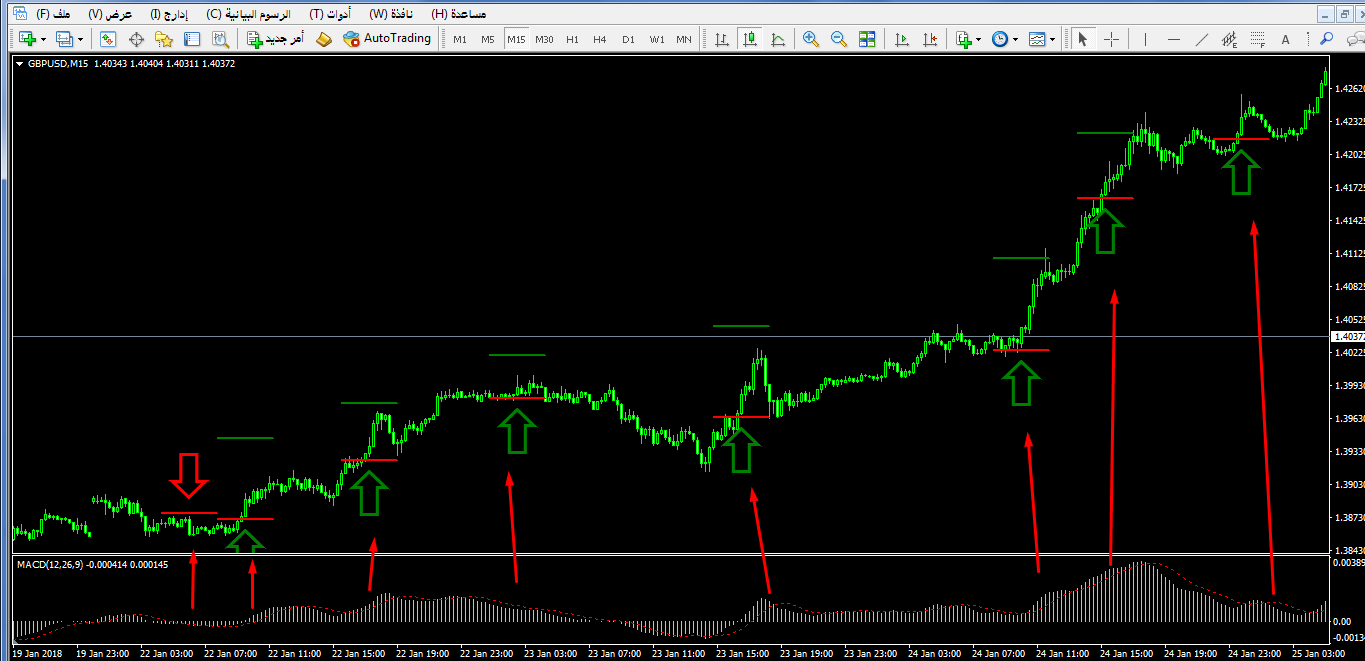The image size is (1365, 661).
Task: Switch chart to candlestick display mode
Action: coord(748,39)
